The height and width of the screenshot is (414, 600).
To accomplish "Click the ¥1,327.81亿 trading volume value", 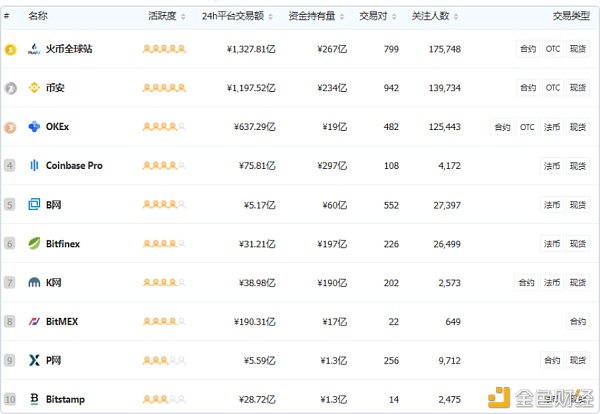I will tap(251, 49).
